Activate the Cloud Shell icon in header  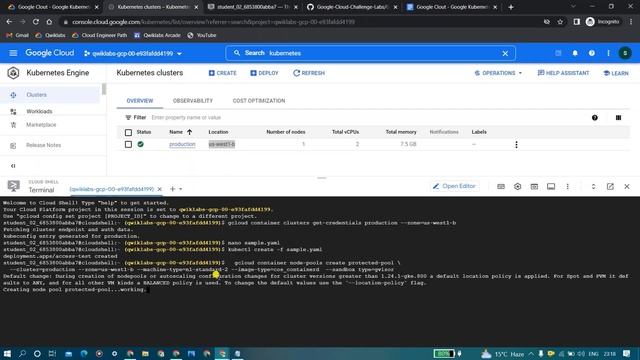pyautogui.click(x=558, y=53)
